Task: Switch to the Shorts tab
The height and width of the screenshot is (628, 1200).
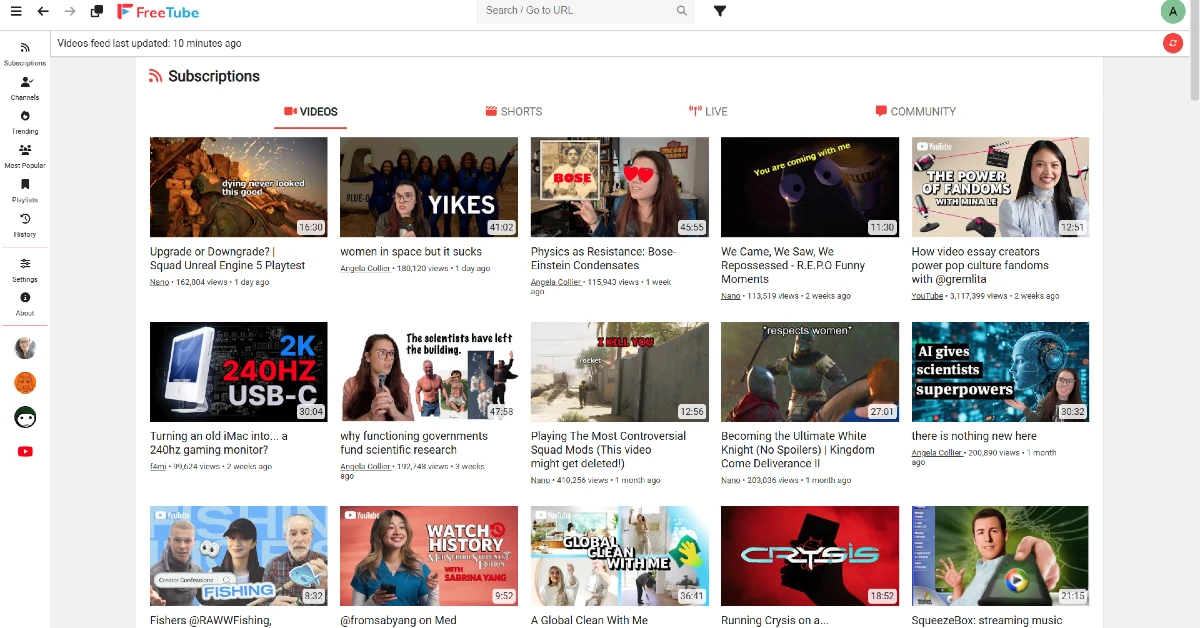Action: click(x=514, y=112)
